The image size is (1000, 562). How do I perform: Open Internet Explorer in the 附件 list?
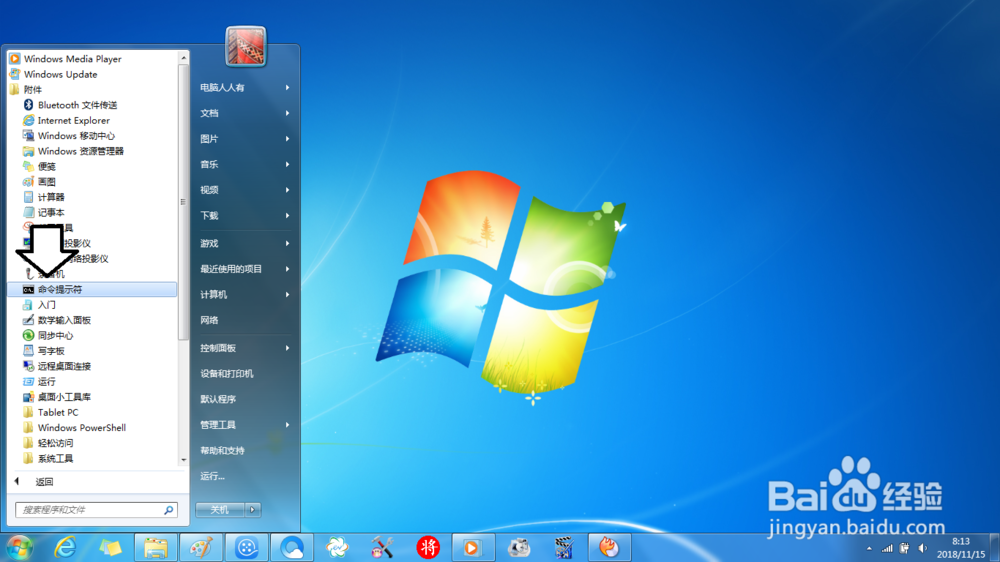click(x=73, y=120)
